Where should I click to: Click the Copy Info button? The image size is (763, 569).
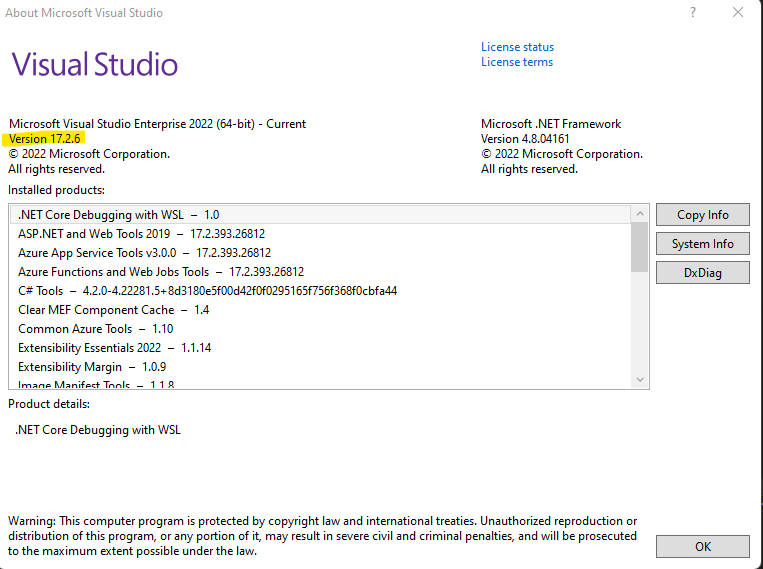tap(702, 215)
